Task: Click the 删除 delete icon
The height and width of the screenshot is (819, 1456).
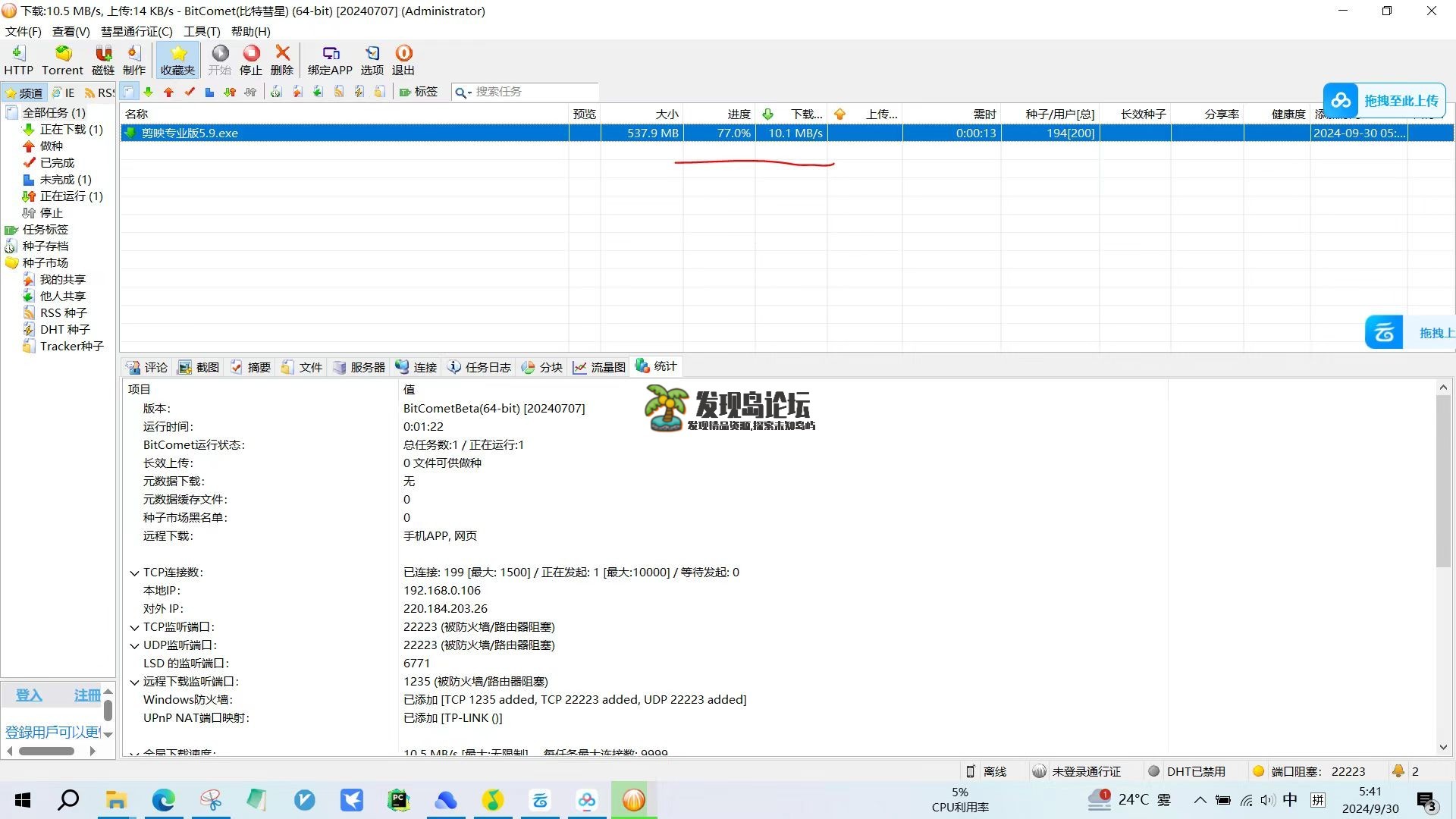Action: (282, 60)
